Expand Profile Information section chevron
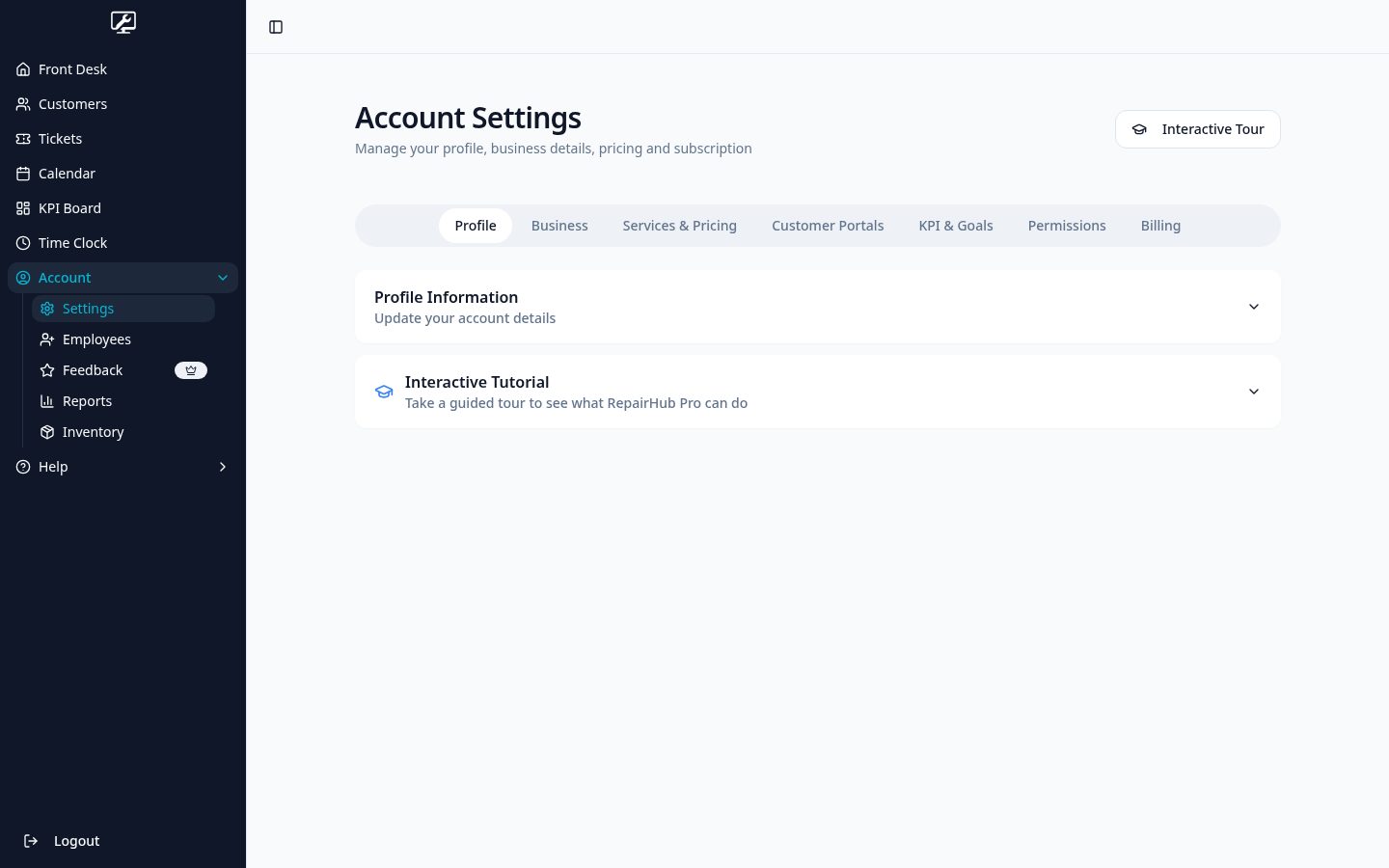 tap(1254, 307)
